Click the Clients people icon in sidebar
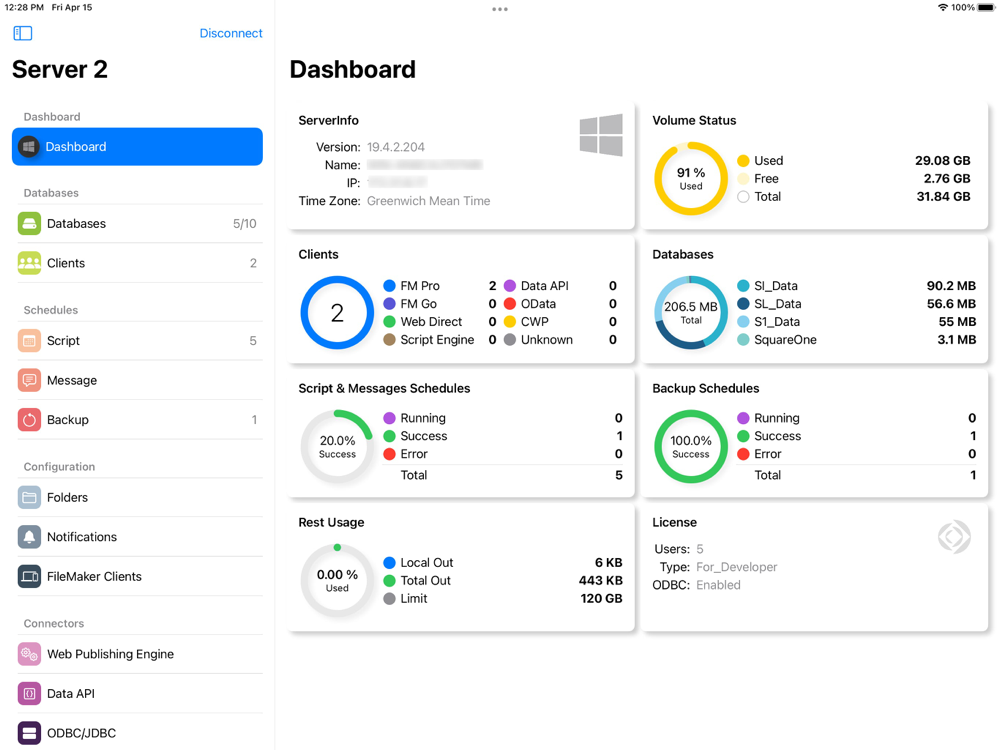This screenshot has height=750, width=1000. pyautogui.click(x=29, y=263)
